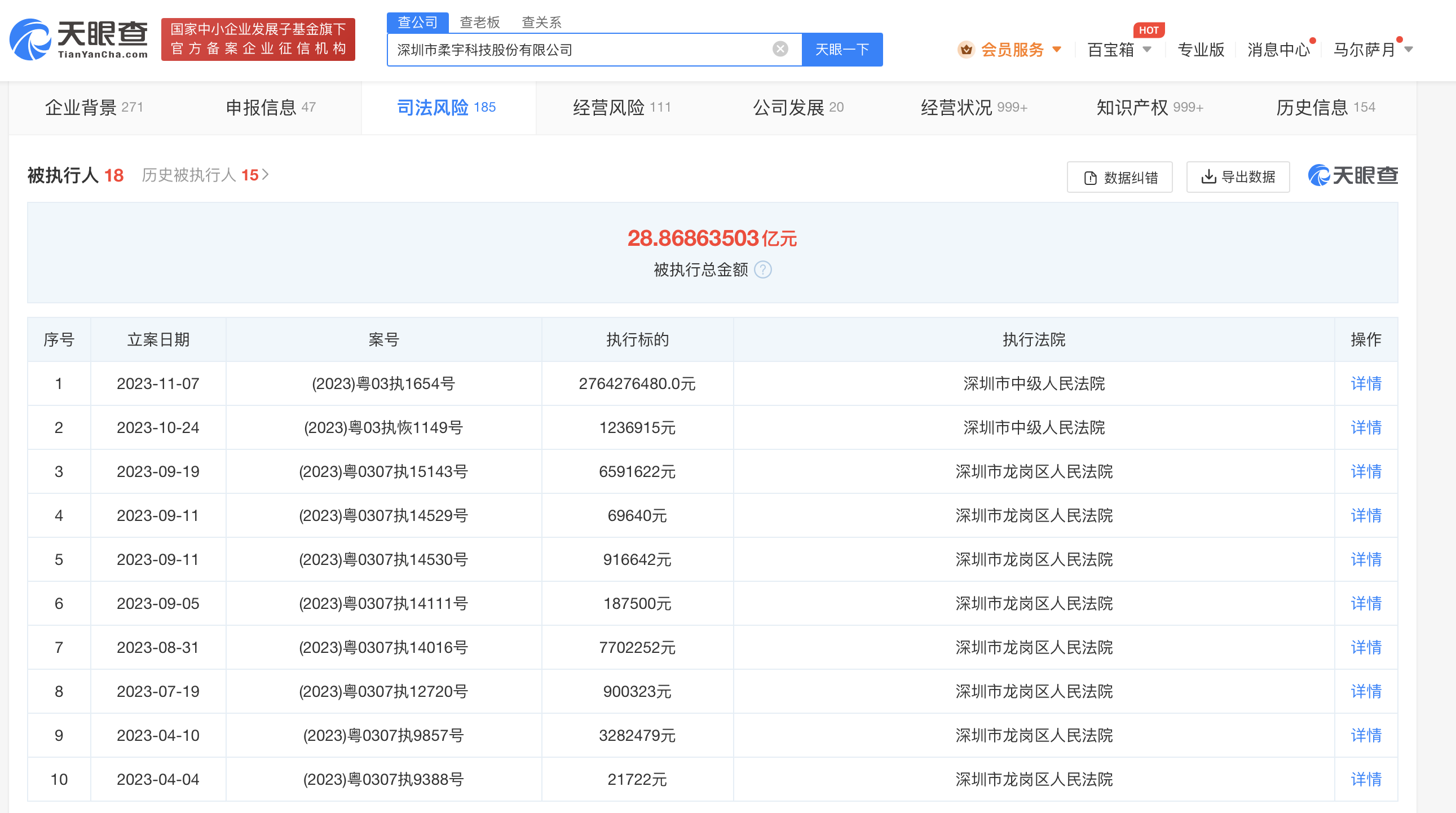Viewport: 1456px width, 813px height.
Task: Open 详情 for case (2023)粤03执1654号
Action: [x=1366, y=383]
